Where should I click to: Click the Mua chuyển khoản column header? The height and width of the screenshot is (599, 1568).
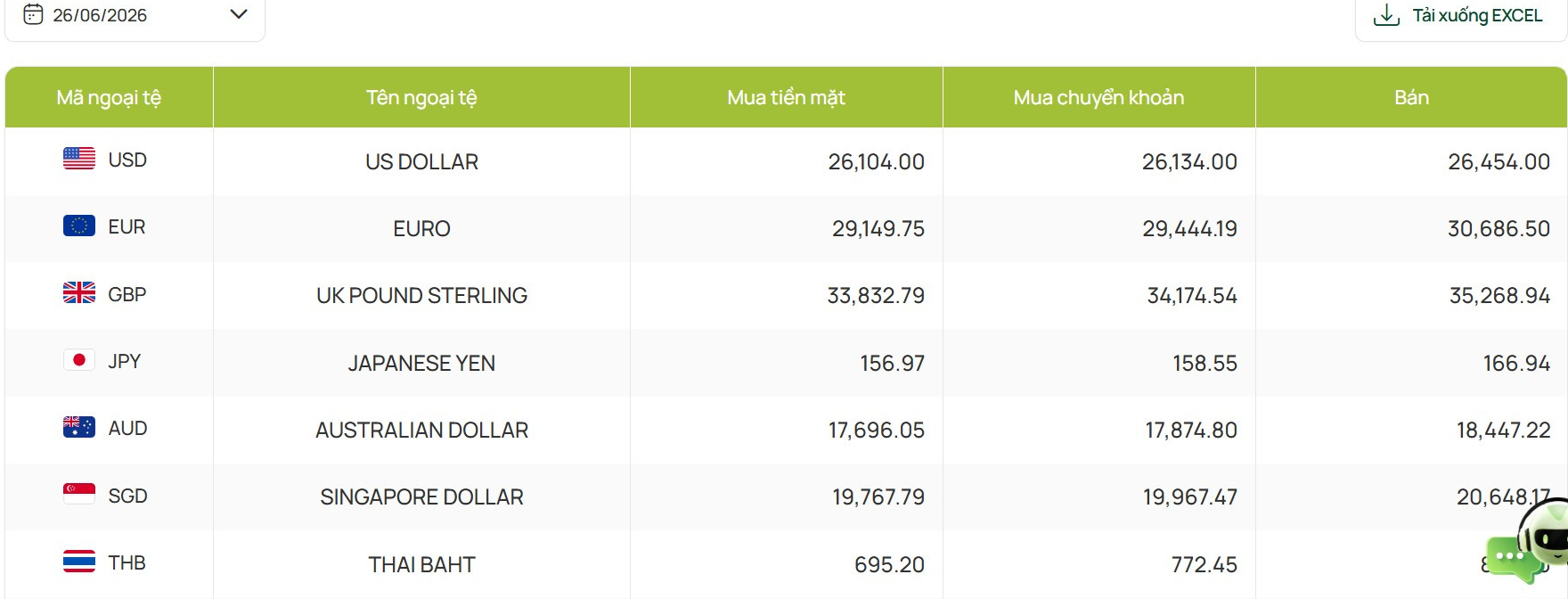coord(1099,97)
